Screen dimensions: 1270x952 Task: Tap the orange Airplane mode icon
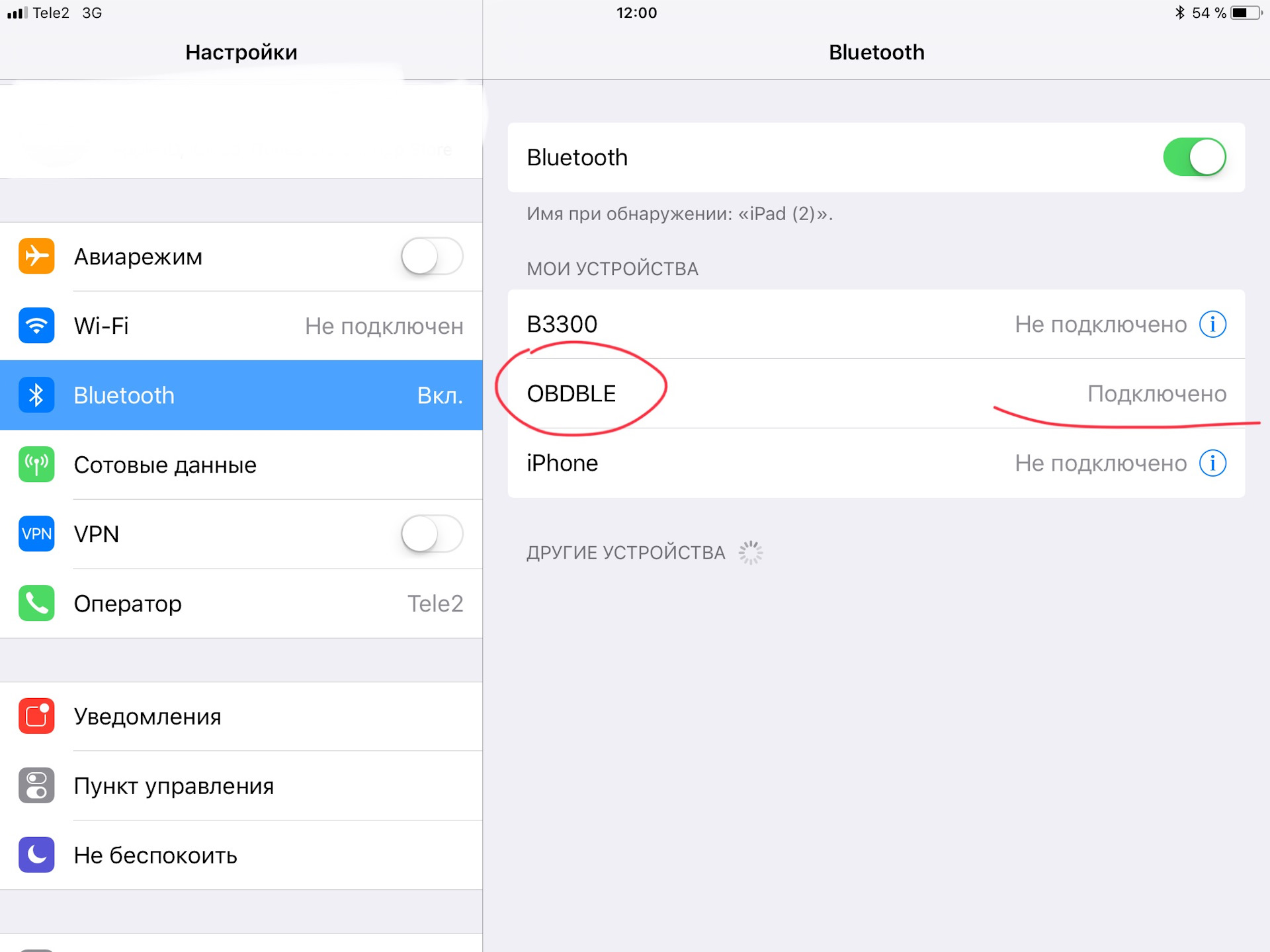(x=36, y=256)
